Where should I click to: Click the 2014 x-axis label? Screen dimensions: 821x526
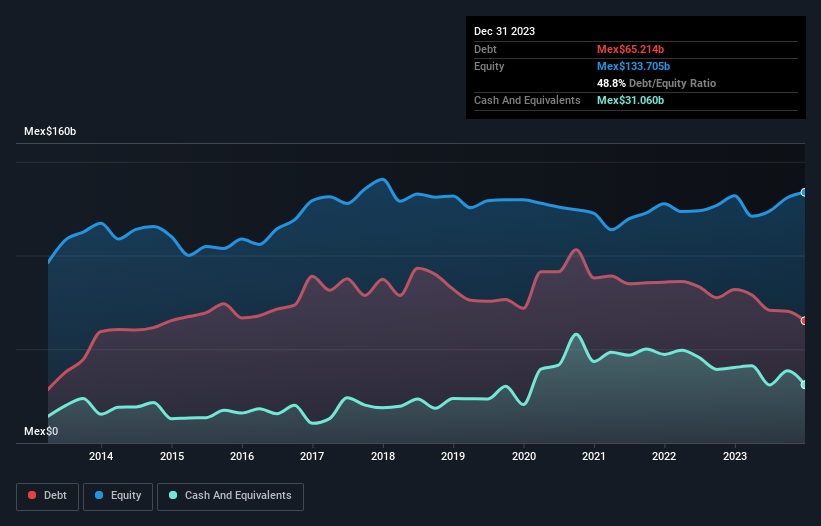pyautogui.click(x=101, y=456)
